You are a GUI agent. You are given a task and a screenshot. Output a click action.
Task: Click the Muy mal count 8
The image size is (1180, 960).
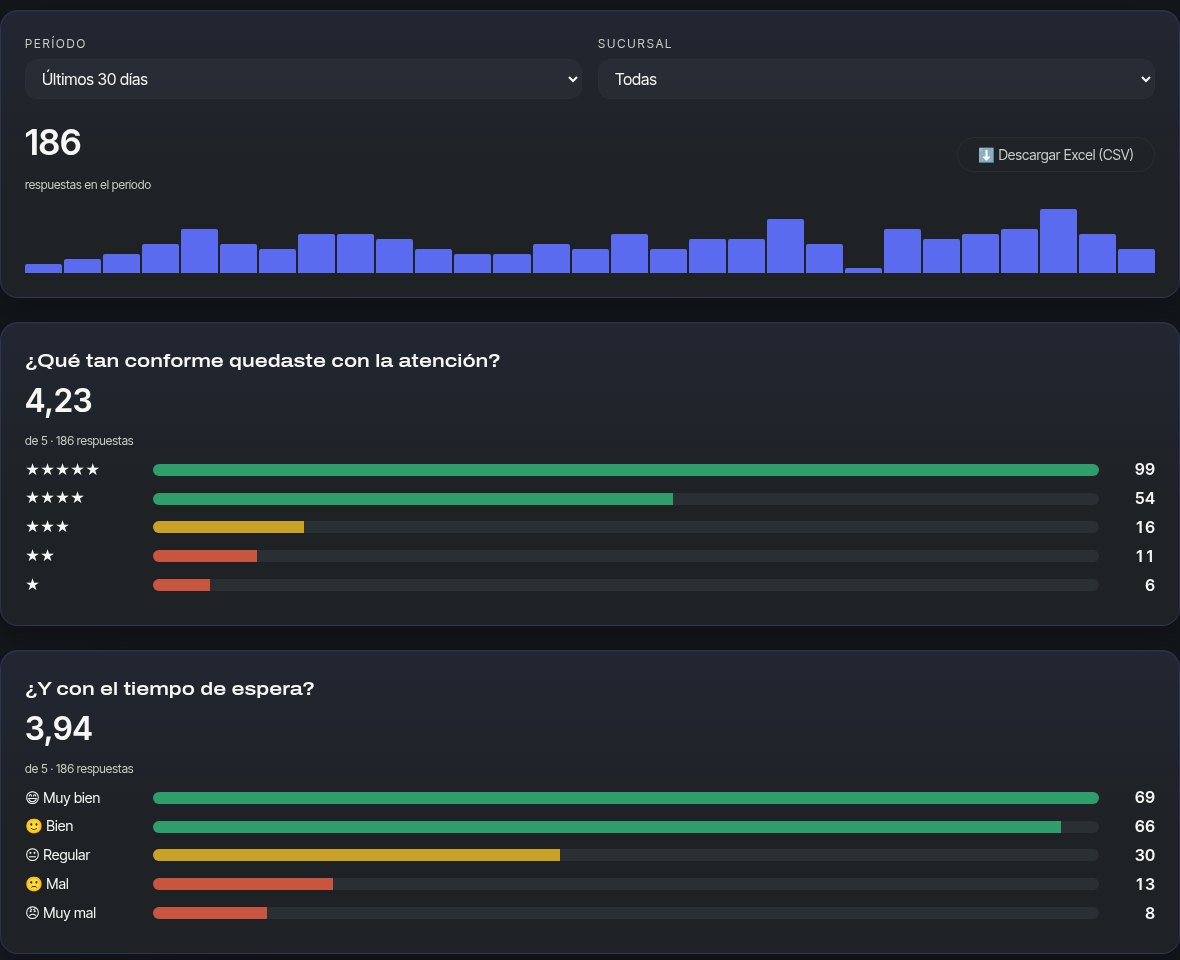[1150, 913]
